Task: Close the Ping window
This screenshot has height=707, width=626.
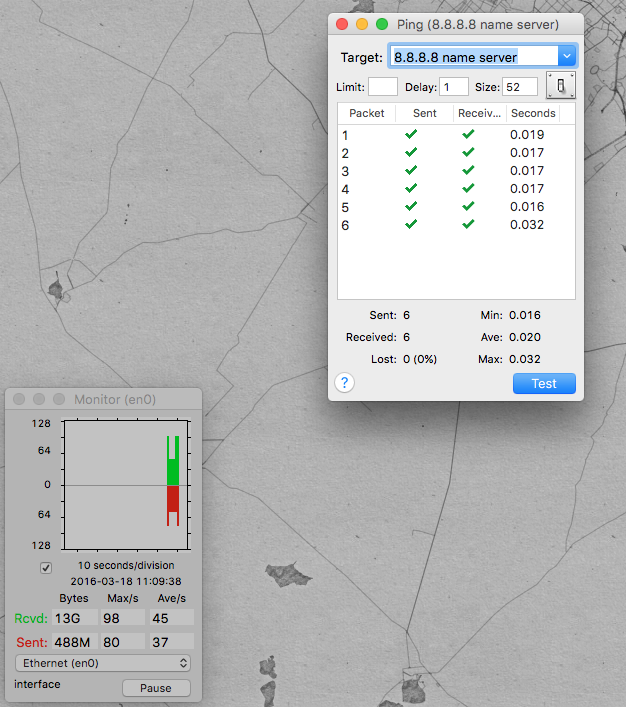Action: pos(342,24)
